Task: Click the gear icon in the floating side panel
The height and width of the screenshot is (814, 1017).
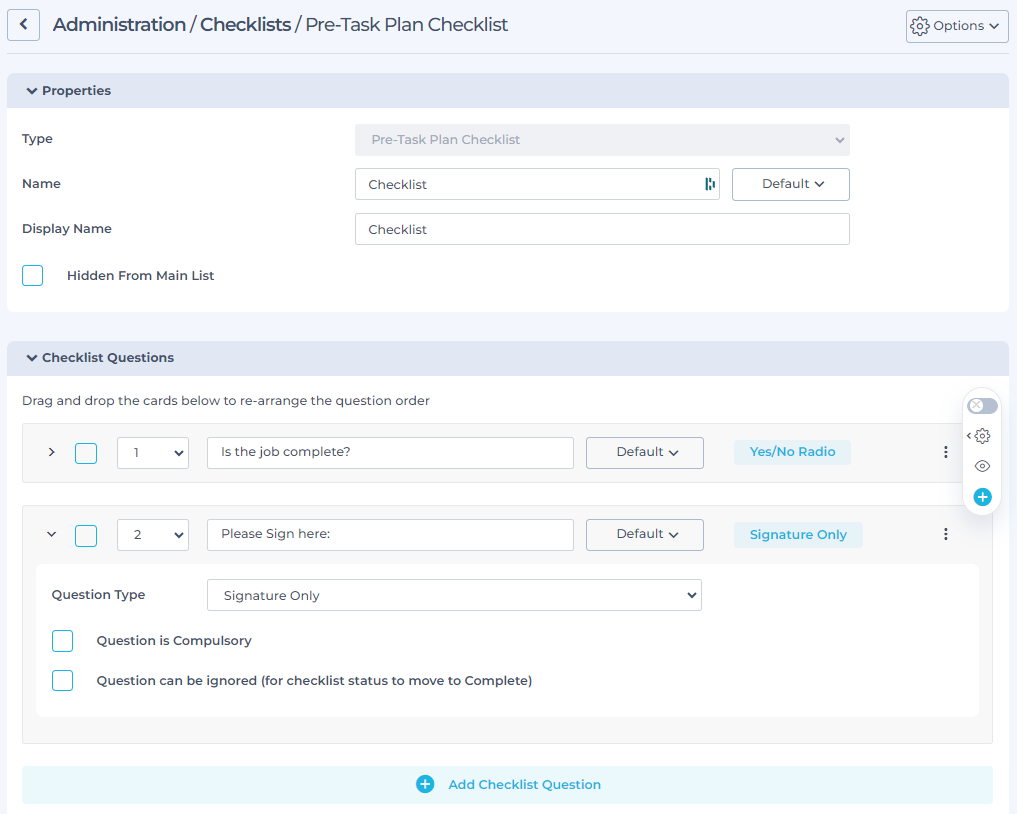Action: (981, 436)
